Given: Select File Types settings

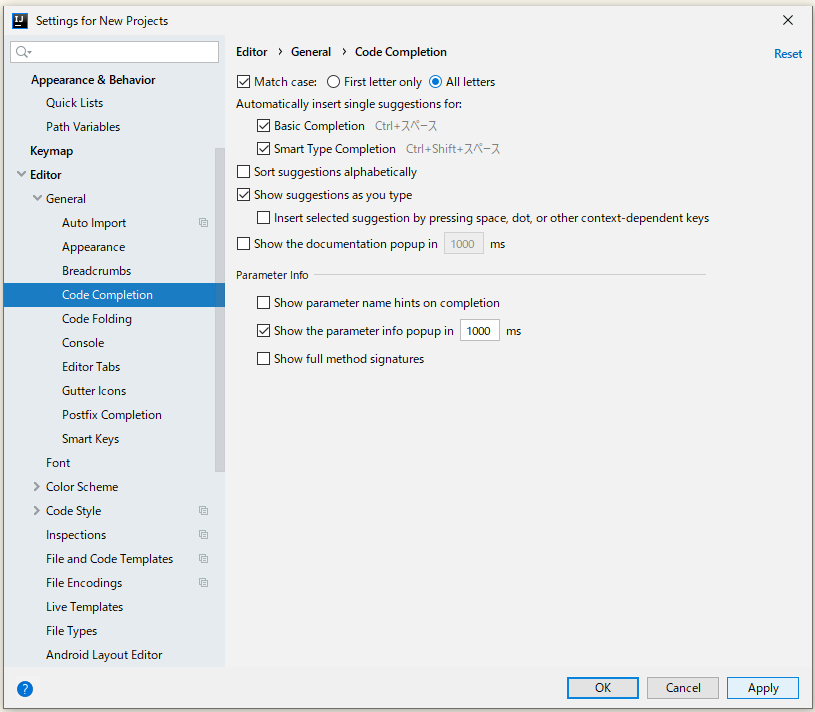Looking at the screenshot, I should 71,630.
